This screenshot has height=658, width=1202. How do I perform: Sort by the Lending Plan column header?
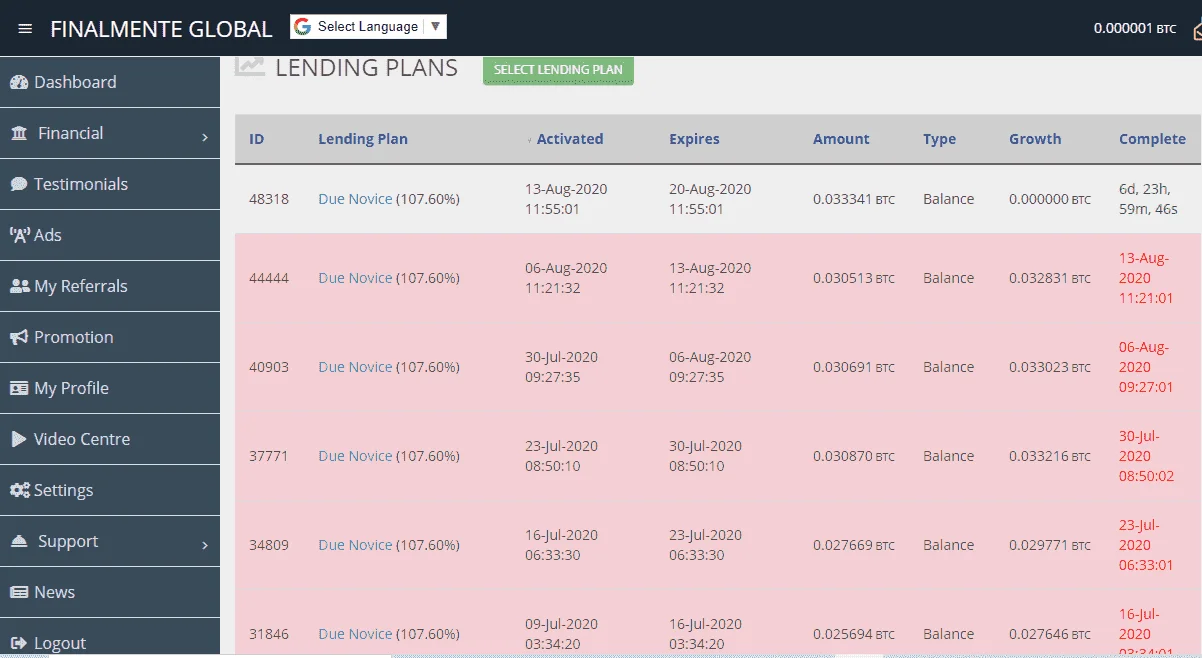pos(363,139)
